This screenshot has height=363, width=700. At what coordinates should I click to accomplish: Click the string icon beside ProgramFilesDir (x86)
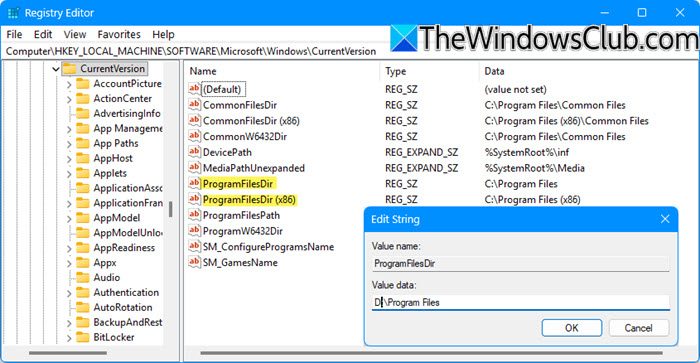(194, 199)
